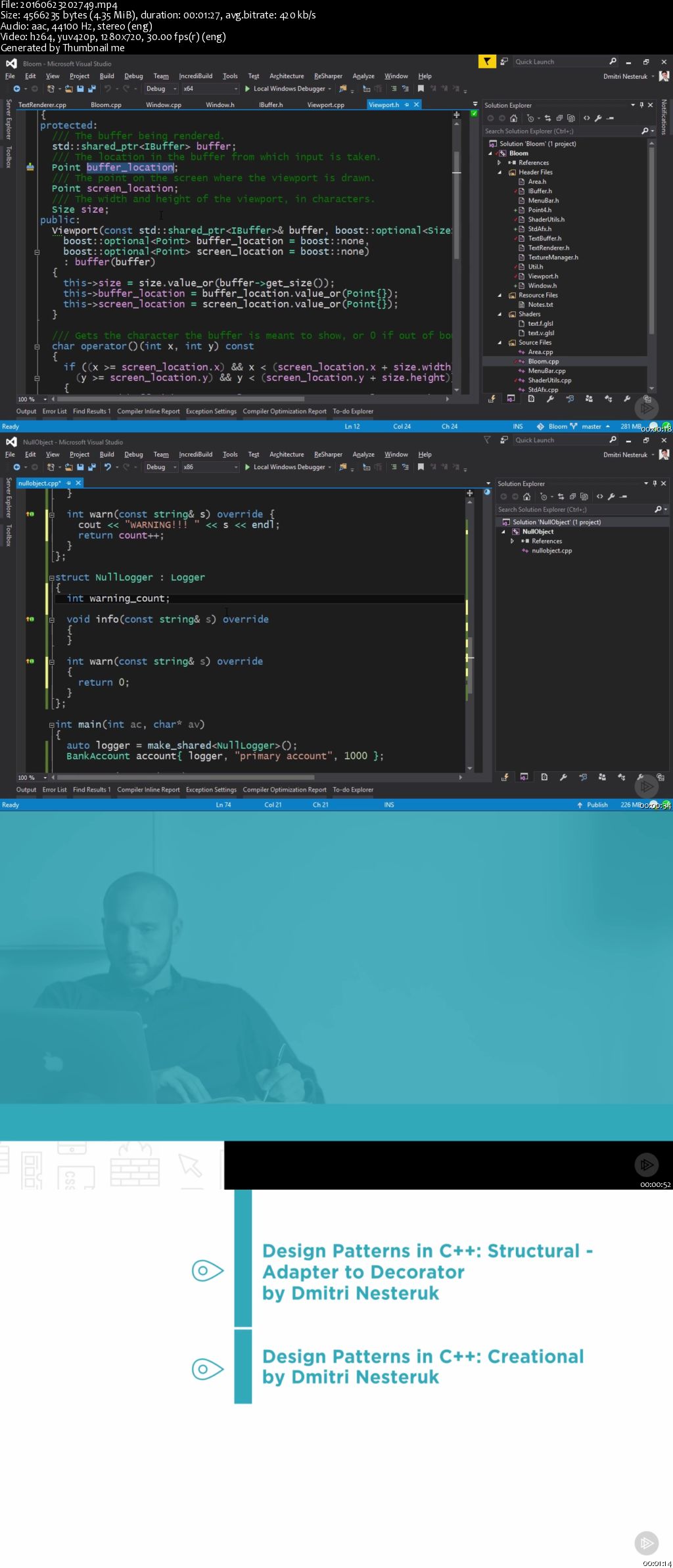Click Design Patterns Structural Adapter to Decorator title

pyautogui.click(x=428, y=1261)
